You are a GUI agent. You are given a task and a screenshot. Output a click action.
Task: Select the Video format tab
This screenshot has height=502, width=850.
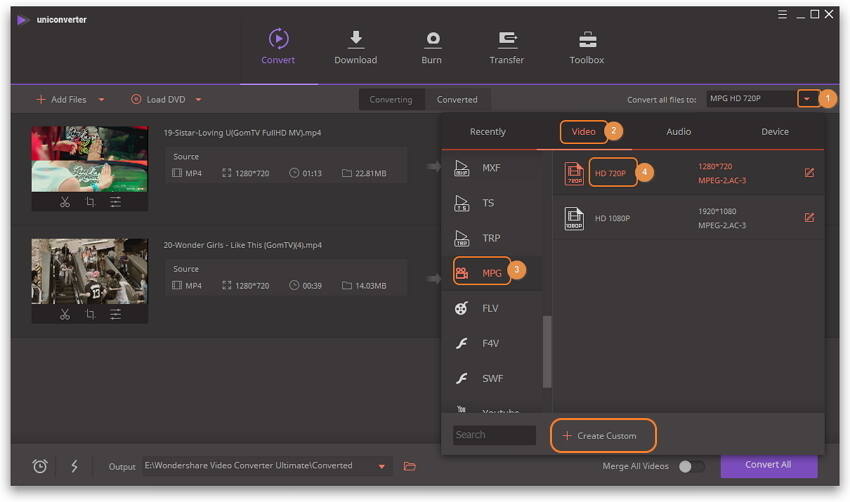583,132
